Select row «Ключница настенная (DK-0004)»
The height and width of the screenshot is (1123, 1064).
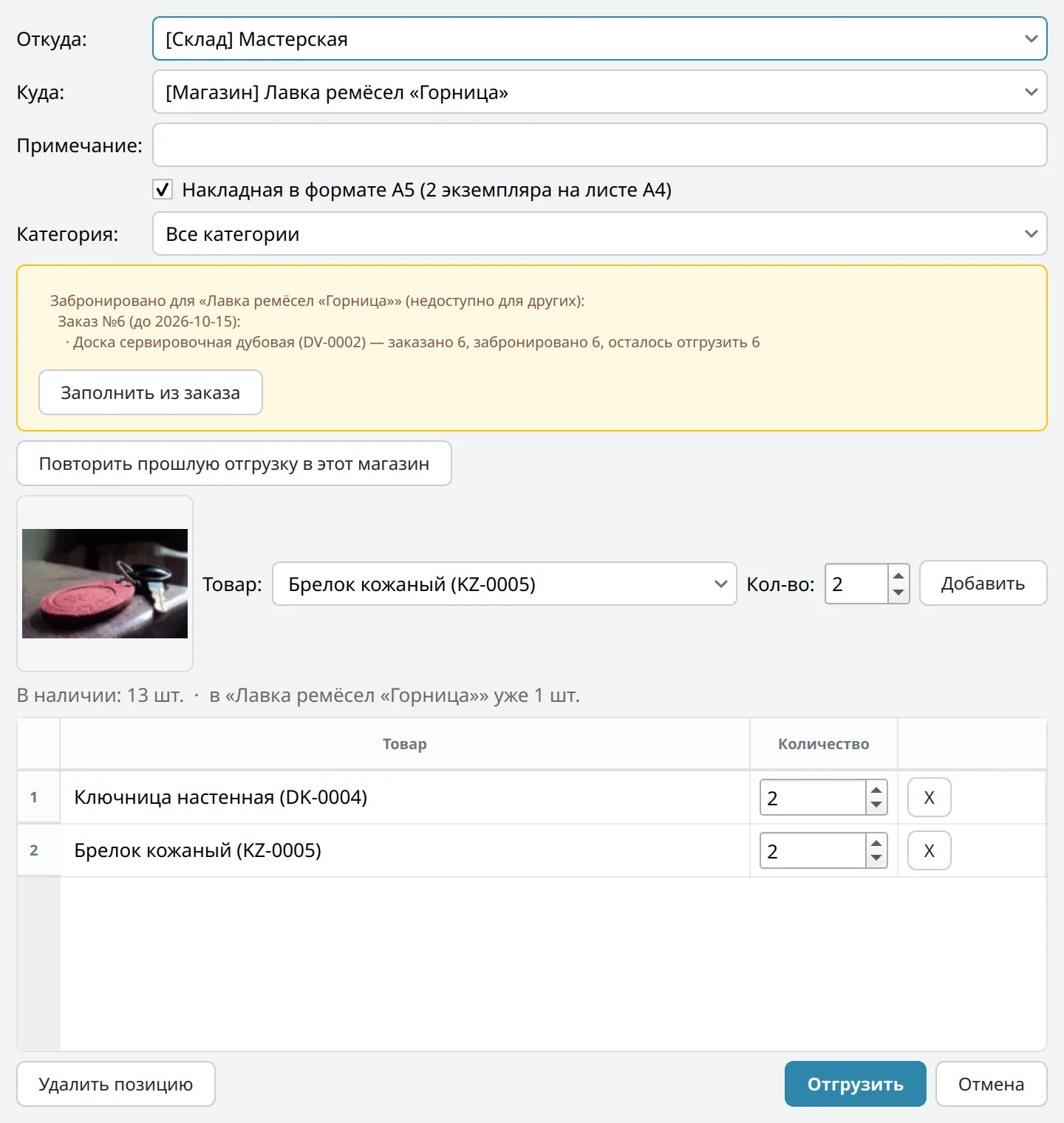point(405,797)
